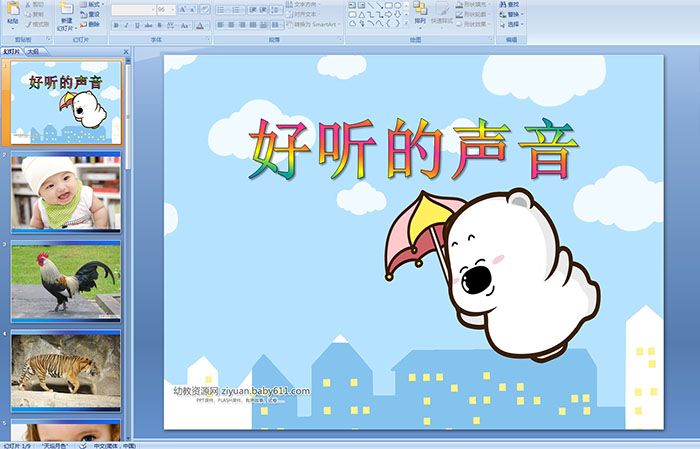Switch to the Outline (大纲) pane tab

(x=33, y=52)
